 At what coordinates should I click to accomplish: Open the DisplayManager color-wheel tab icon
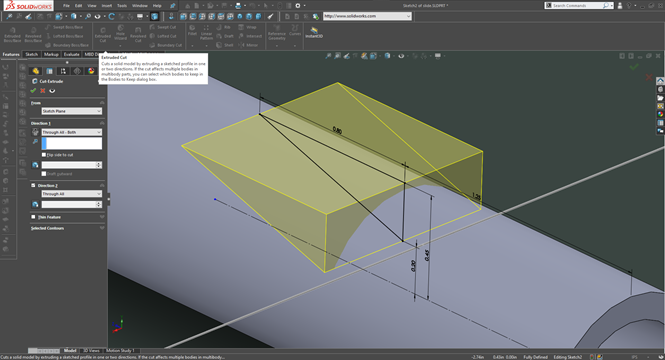tap(91, 71)
